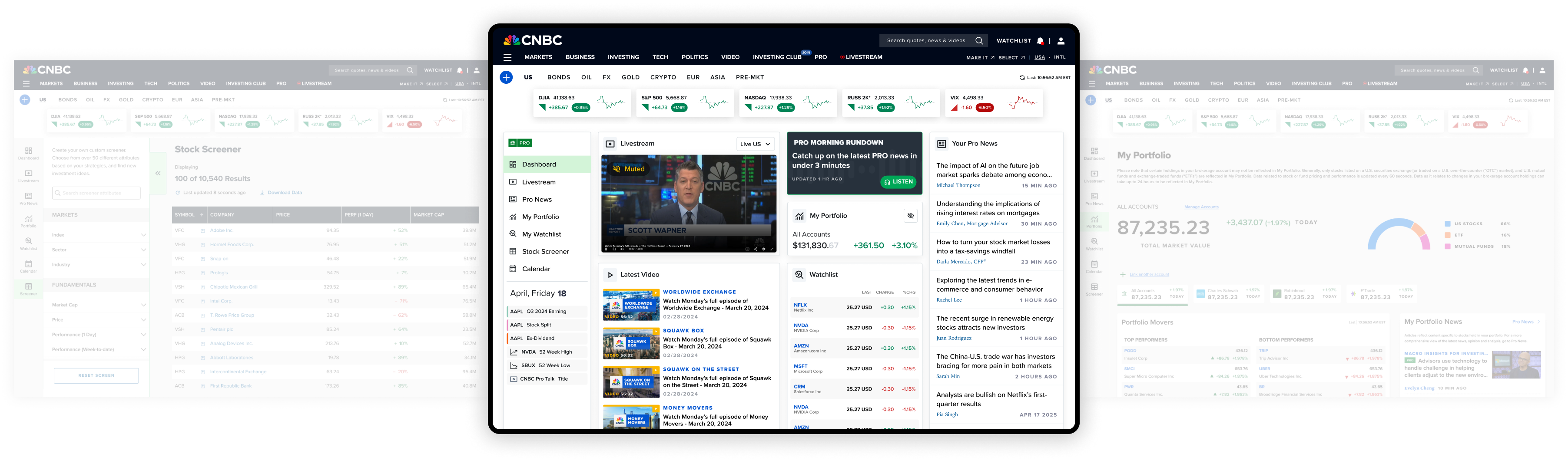
Task: Toggle the eye icon on My Portfolio card
Action: (910, 216)
